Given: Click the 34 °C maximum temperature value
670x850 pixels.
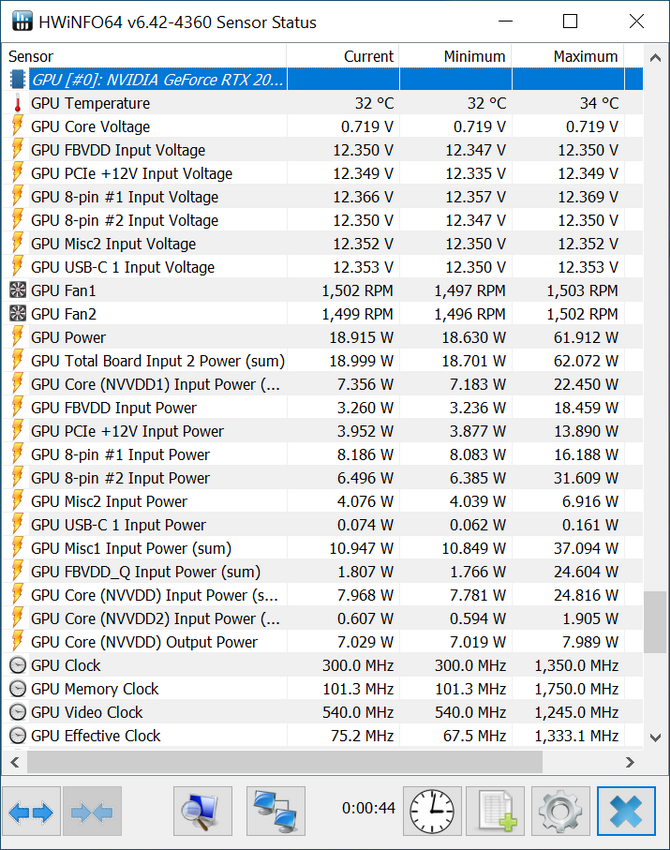Looking at the screenshot, I should (x=599, y=103).
